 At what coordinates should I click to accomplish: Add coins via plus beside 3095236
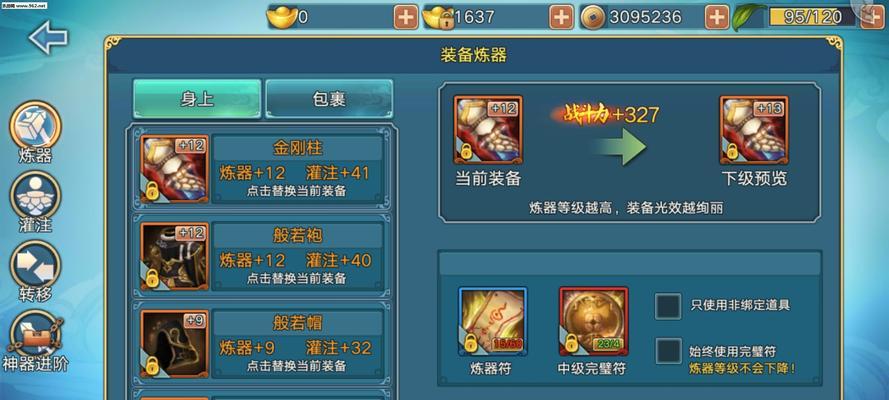[x=717, y=18]
